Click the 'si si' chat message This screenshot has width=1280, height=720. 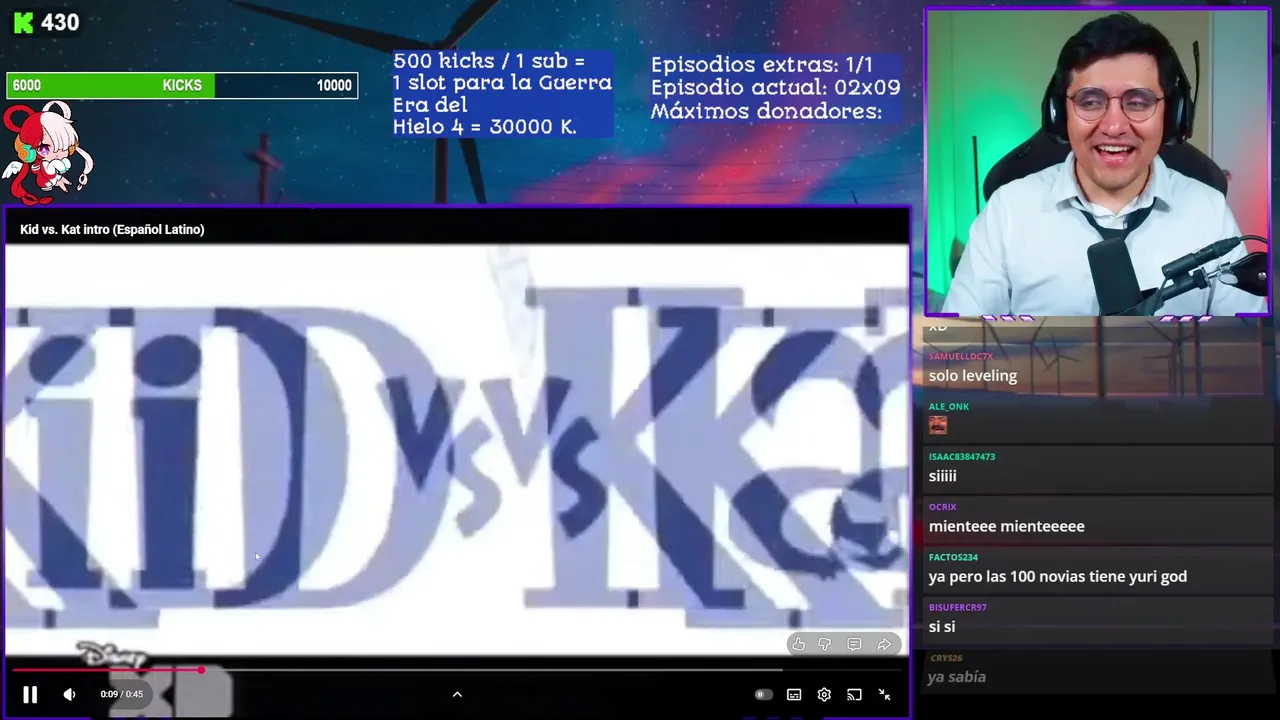[942, 626]
